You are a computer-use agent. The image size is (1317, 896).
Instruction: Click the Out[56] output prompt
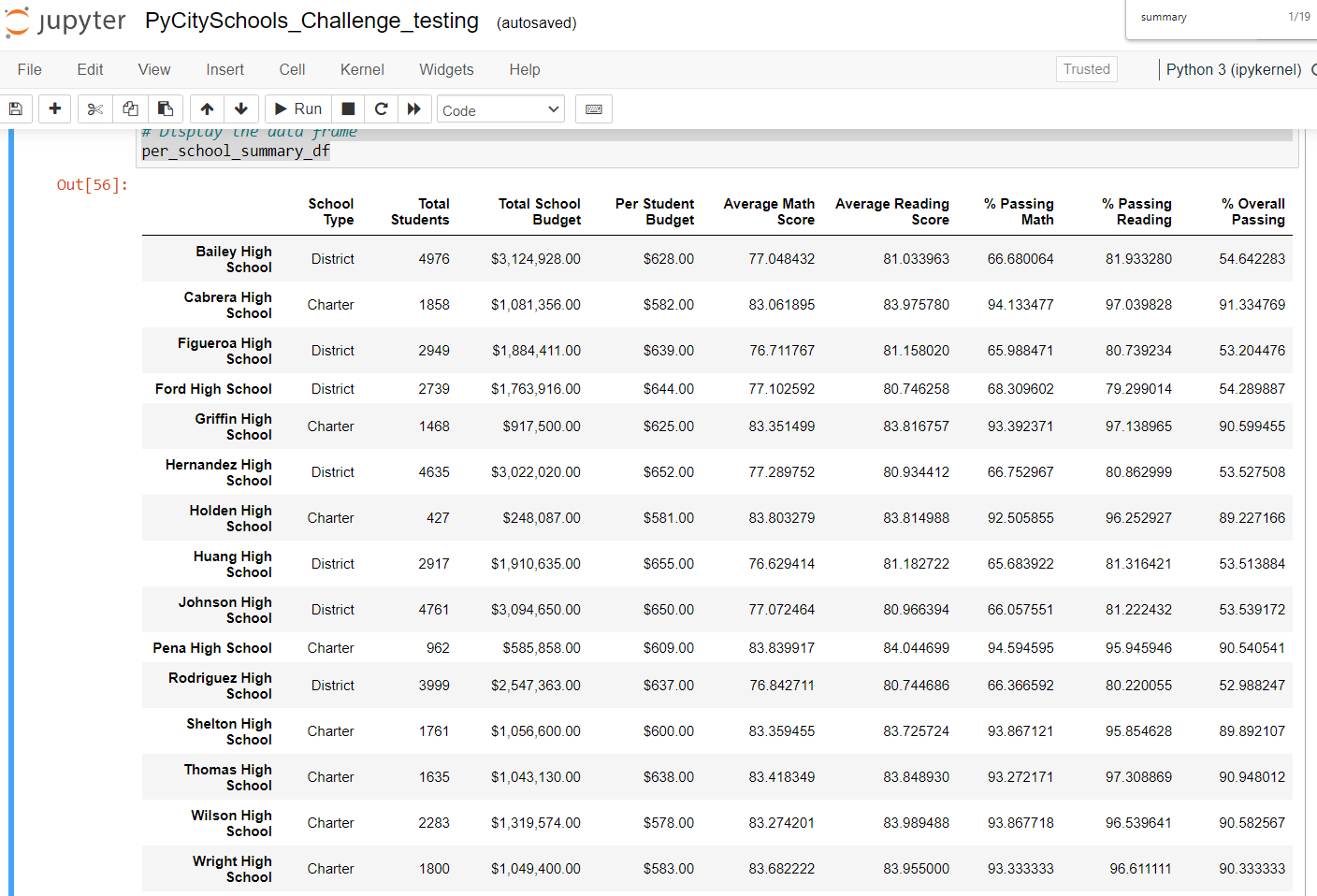click(x=92, y=184)
